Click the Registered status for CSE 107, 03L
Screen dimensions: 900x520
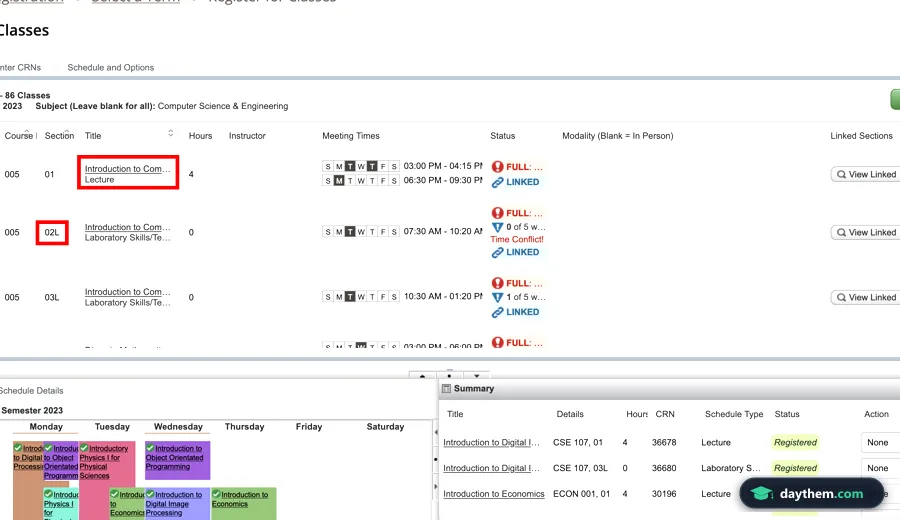tap(795, 468)
